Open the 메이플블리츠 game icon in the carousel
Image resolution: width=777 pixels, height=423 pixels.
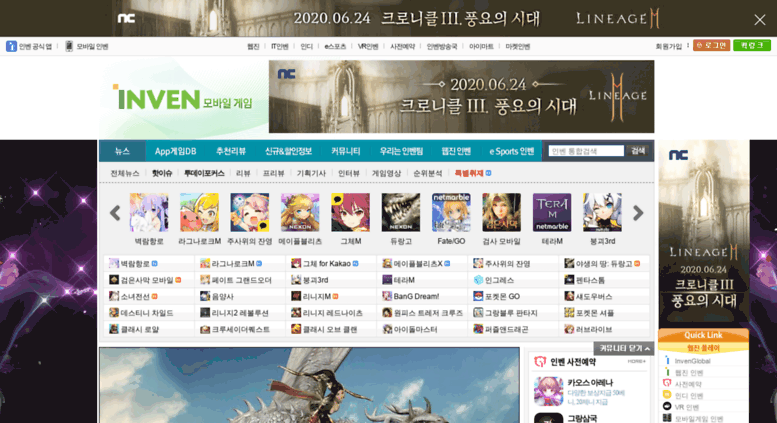coord(300,212)
